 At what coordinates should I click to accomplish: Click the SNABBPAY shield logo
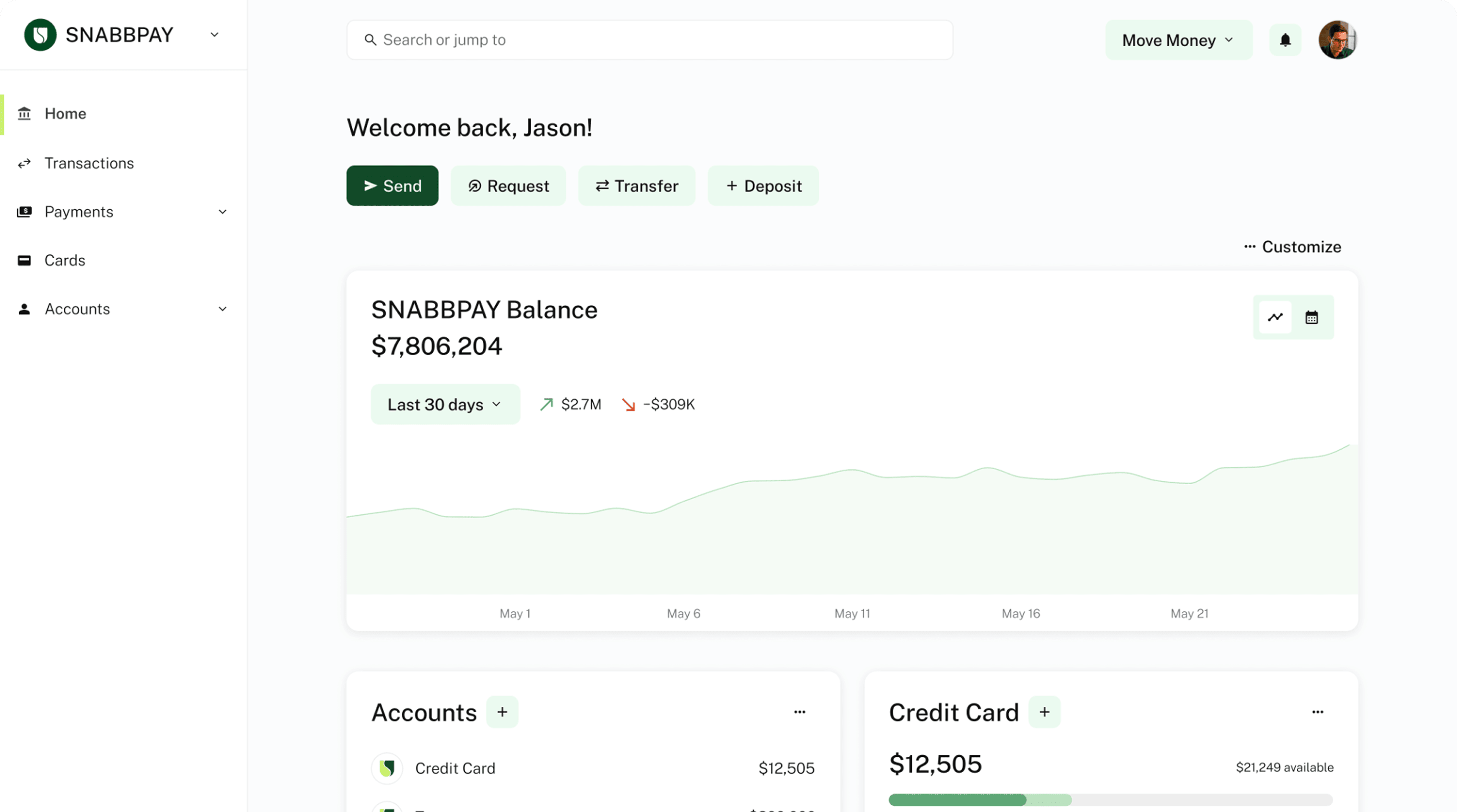pos(40,35)
